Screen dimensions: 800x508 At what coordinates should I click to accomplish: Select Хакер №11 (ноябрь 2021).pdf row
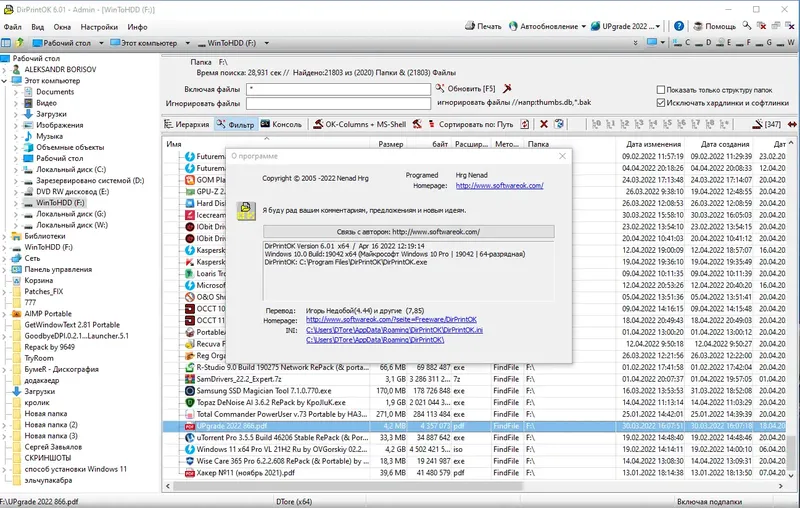pyautogui.click(x=474, y=473)
